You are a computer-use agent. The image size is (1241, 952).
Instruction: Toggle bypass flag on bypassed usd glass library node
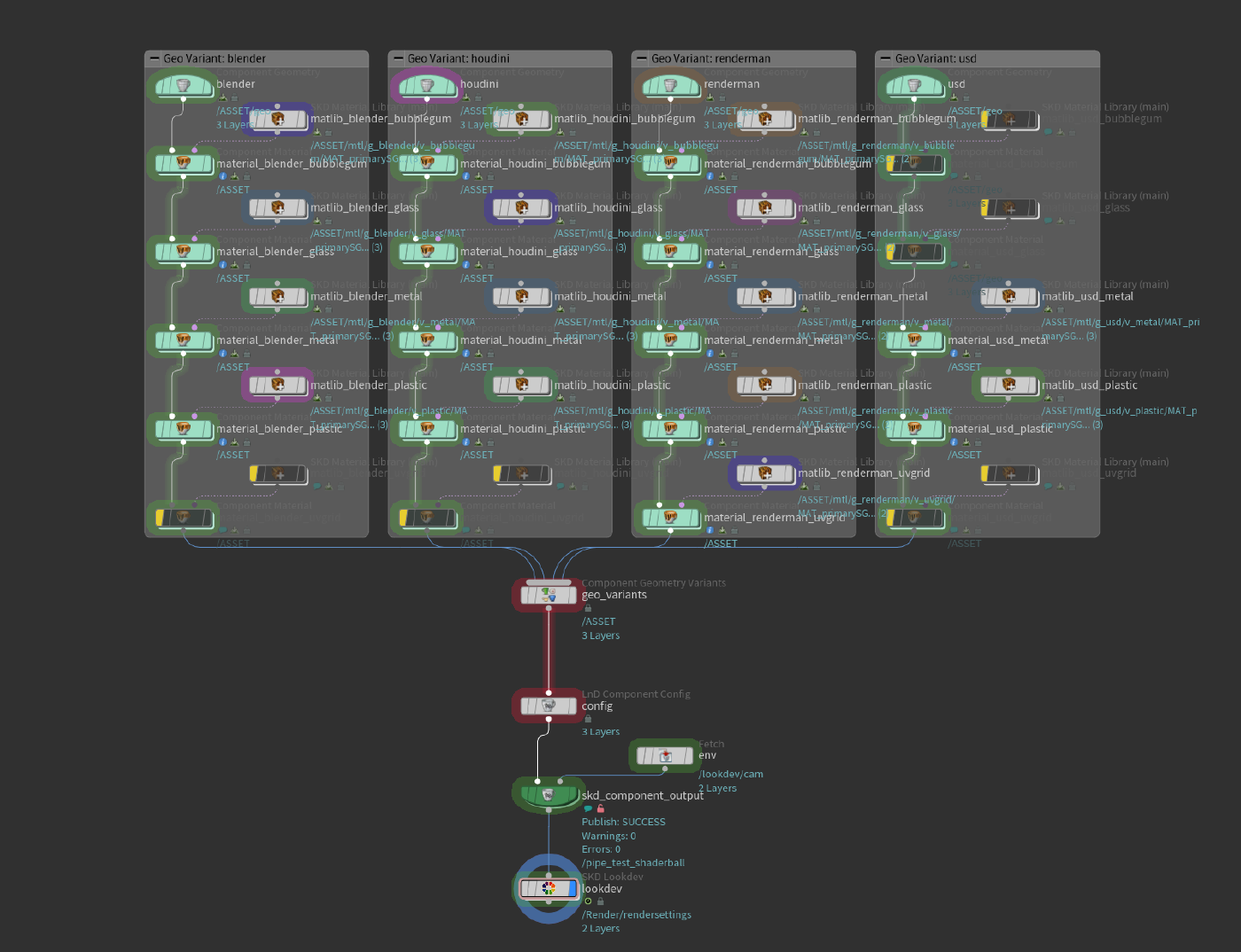coord(985,208)
